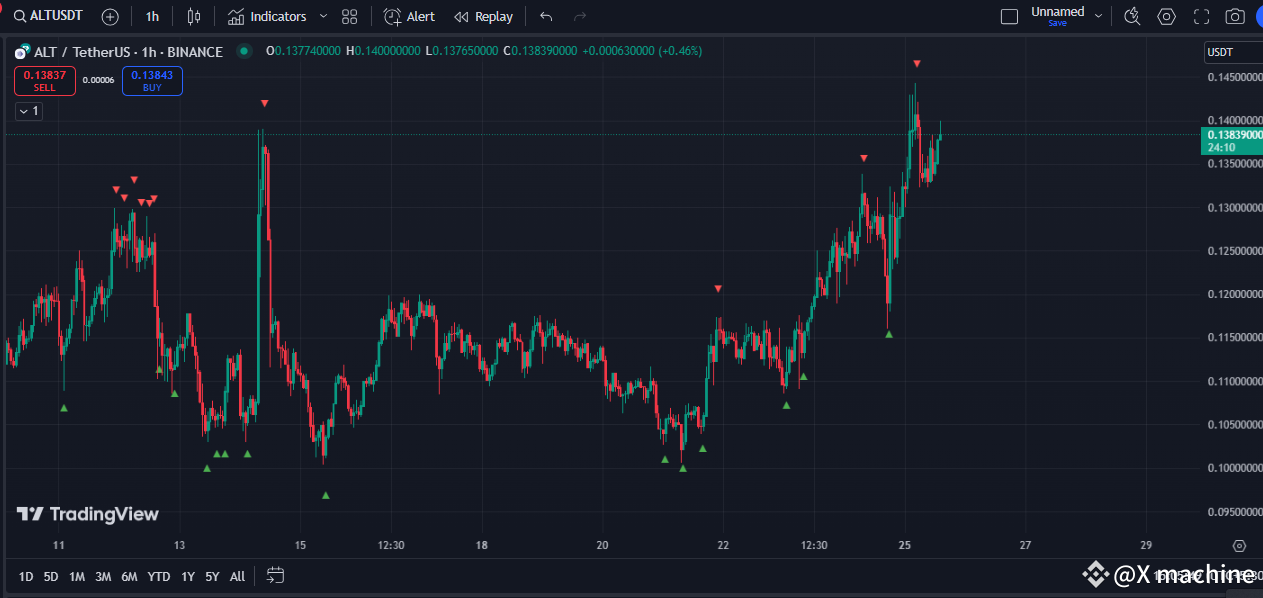
Task: Click the 25 date label on time axis
Action: (x=905, y=546)
